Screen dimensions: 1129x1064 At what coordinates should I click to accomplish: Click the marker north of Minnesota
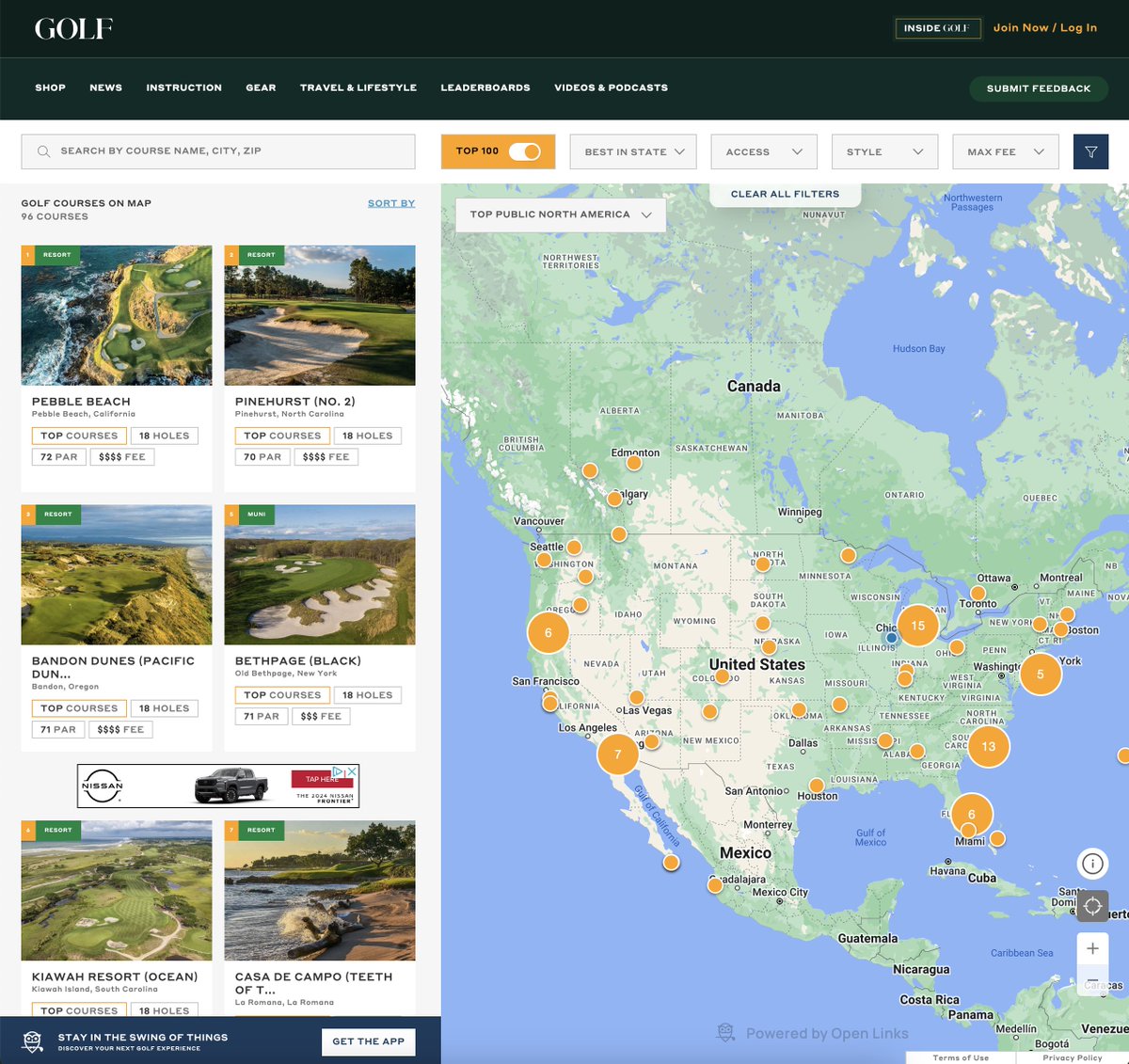click(848, 555)
